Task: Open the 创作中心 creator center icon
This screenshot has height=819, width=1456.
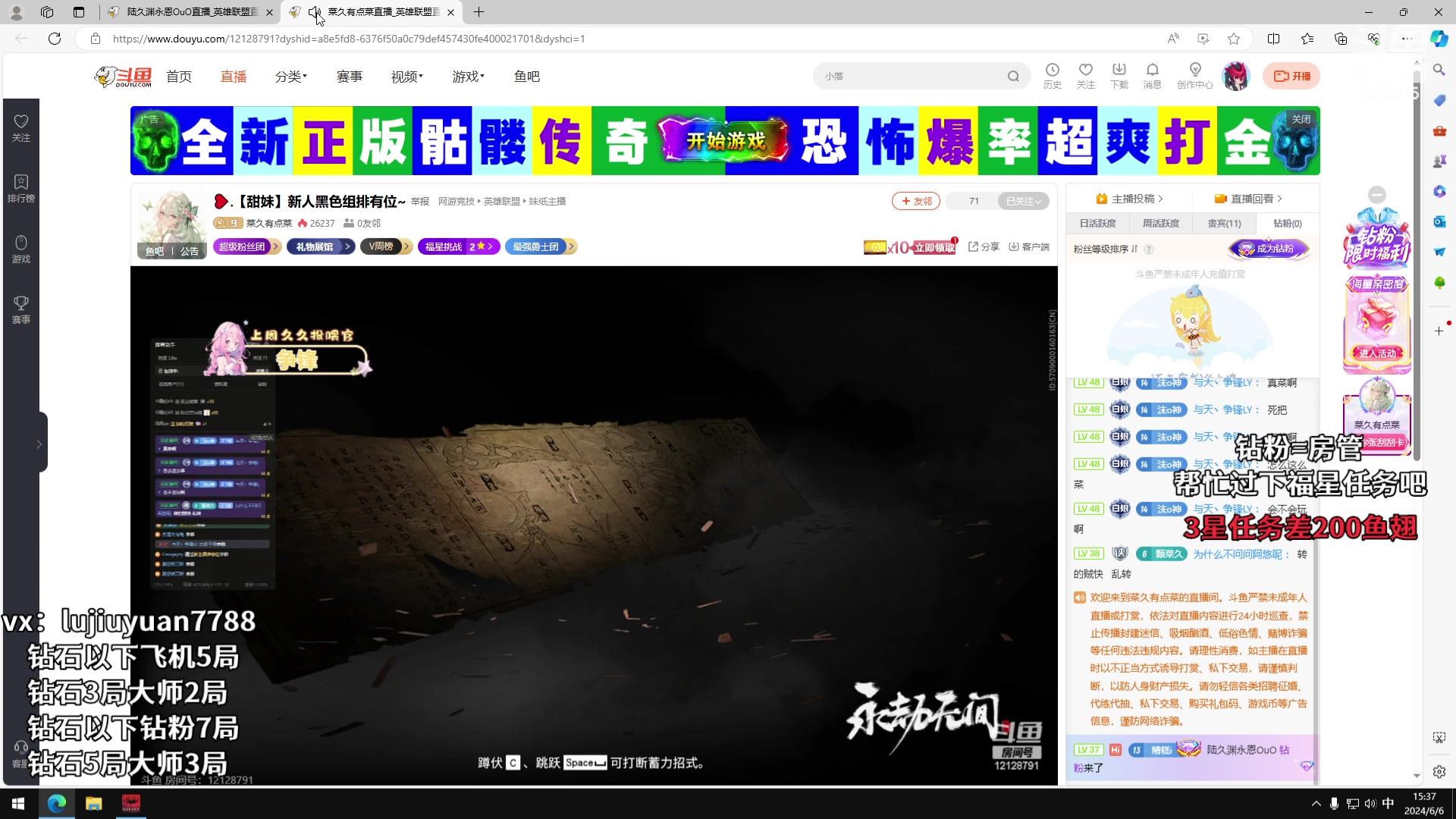Action: (x=1195, y=76)
